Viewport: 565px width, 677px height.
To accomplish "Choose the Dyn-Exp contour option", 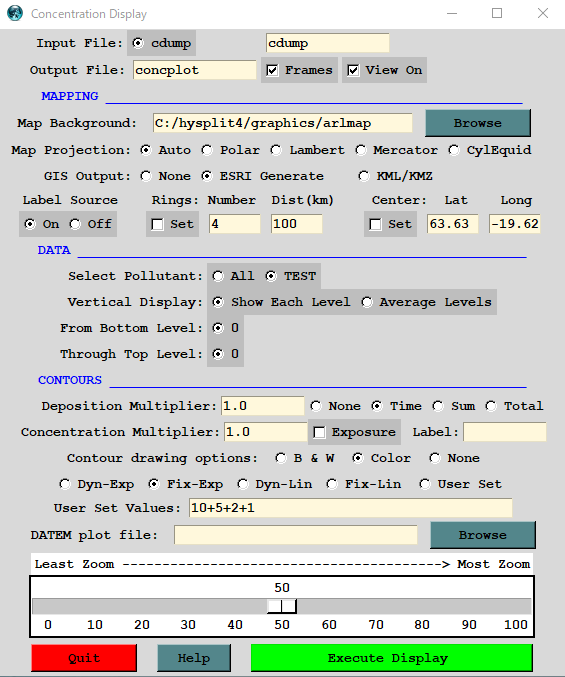I will [x=65, y=484].
